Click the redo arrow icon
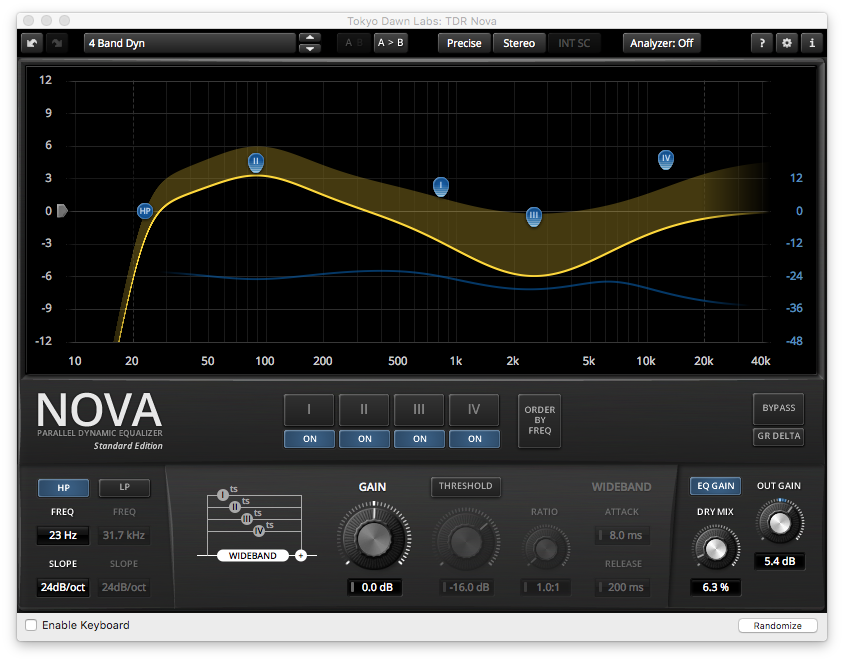 57,43
